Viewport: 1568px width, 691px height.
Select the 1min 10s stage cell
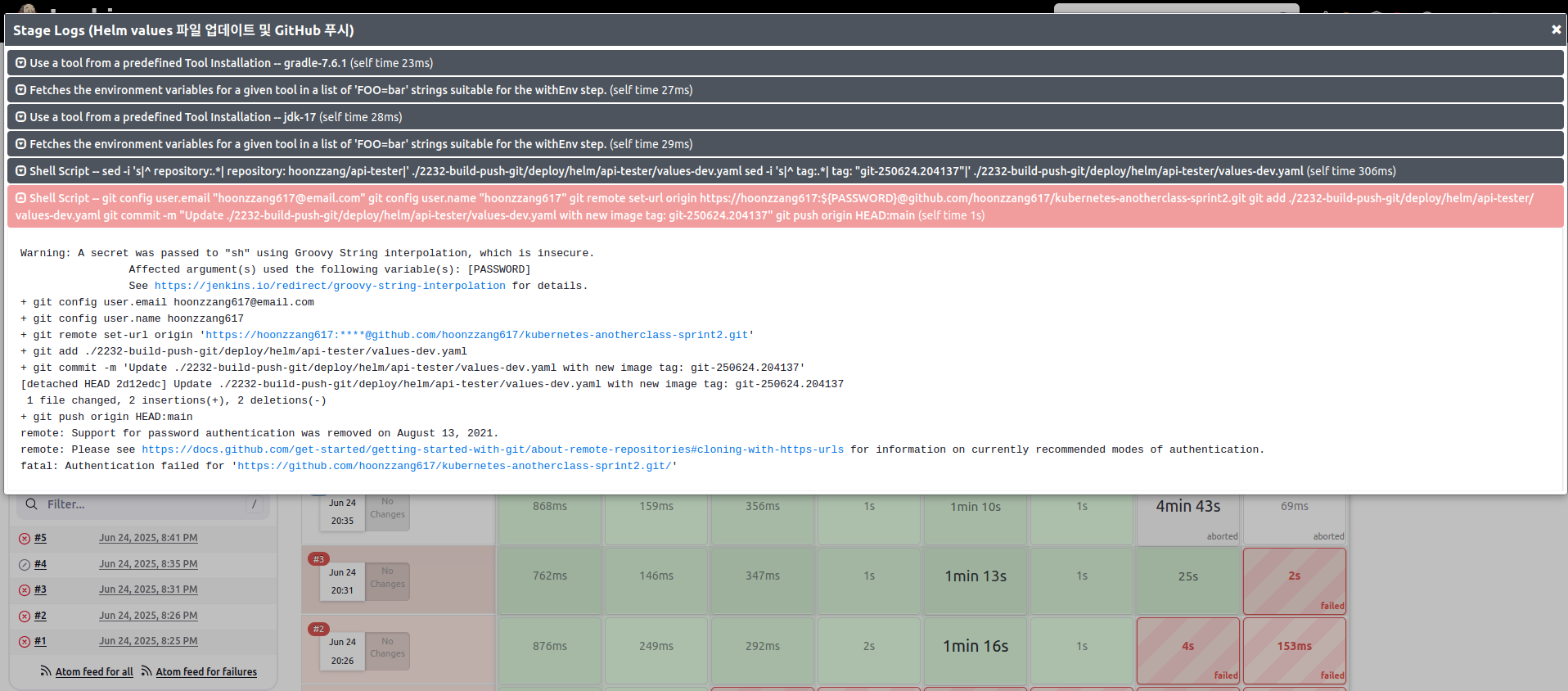(x=975, y=519)
